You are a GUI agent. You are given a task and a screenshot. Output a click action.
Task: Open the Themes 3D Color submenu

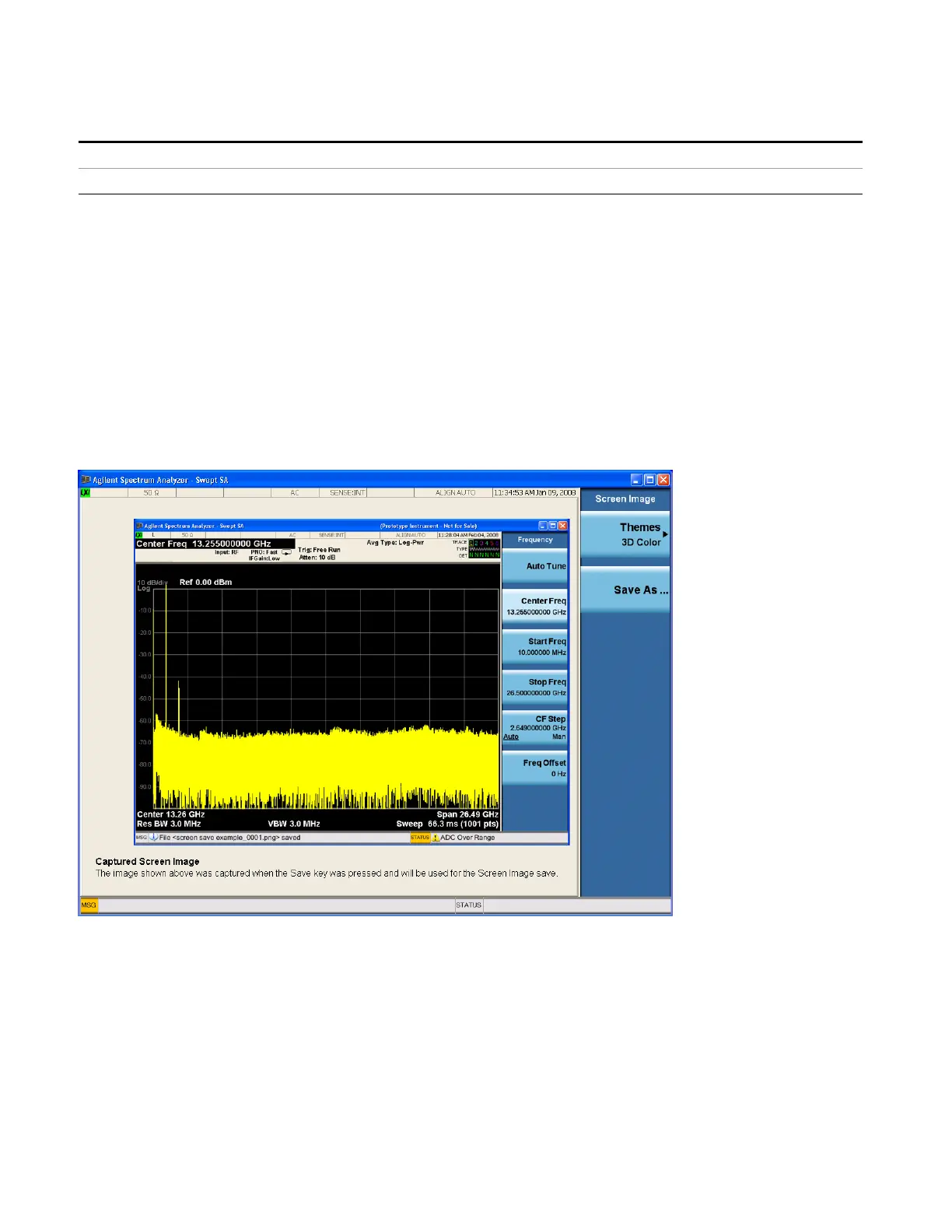tap(625, 534)
